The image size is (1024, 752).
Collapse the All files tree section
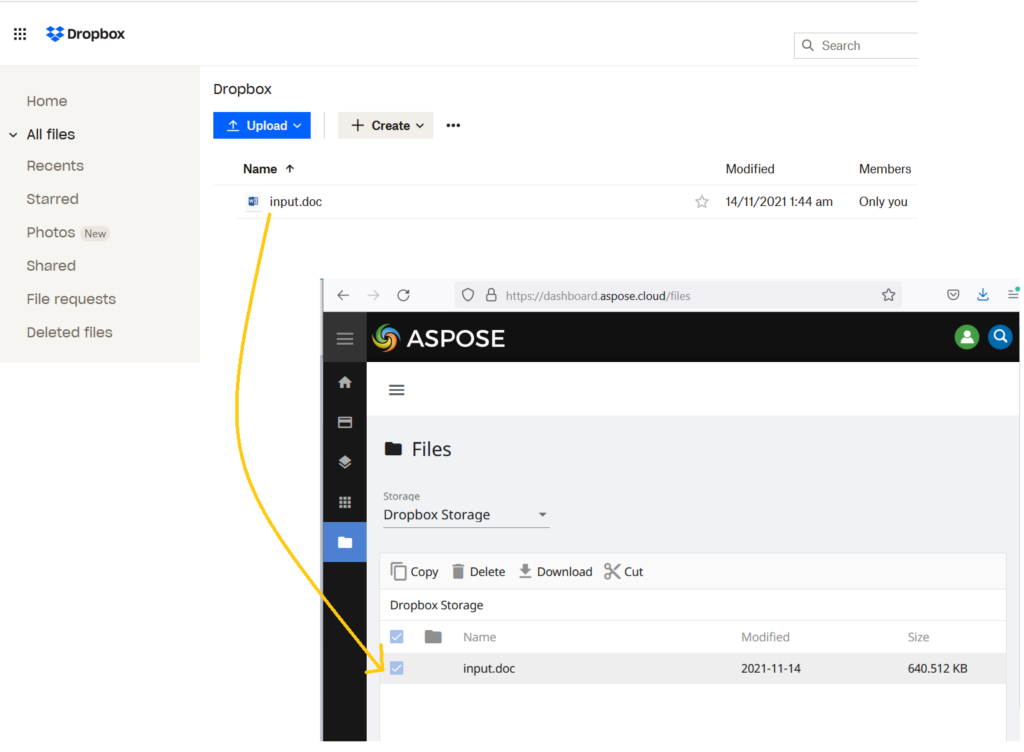click(x=13, y=135)
